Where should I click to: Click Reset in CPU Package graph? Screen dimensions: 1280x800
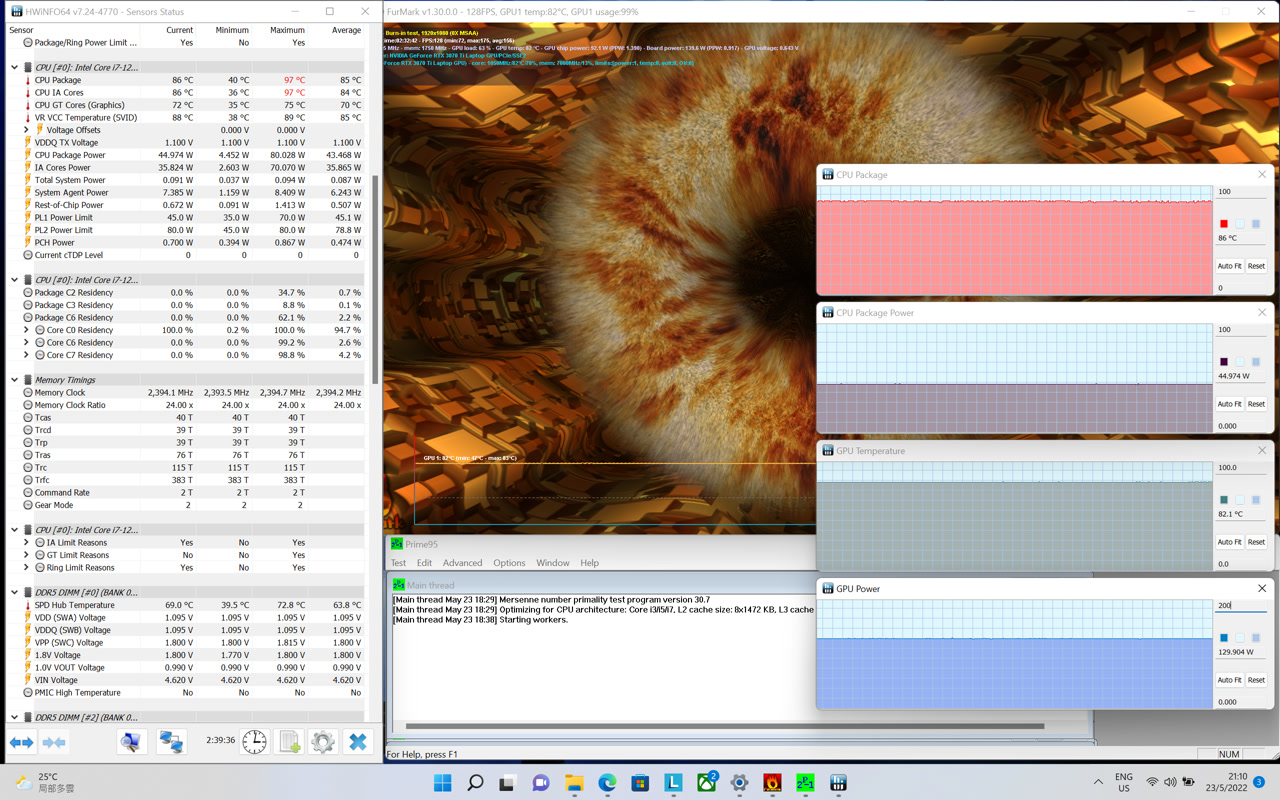pyautogui.click(x=1256, y=266)
